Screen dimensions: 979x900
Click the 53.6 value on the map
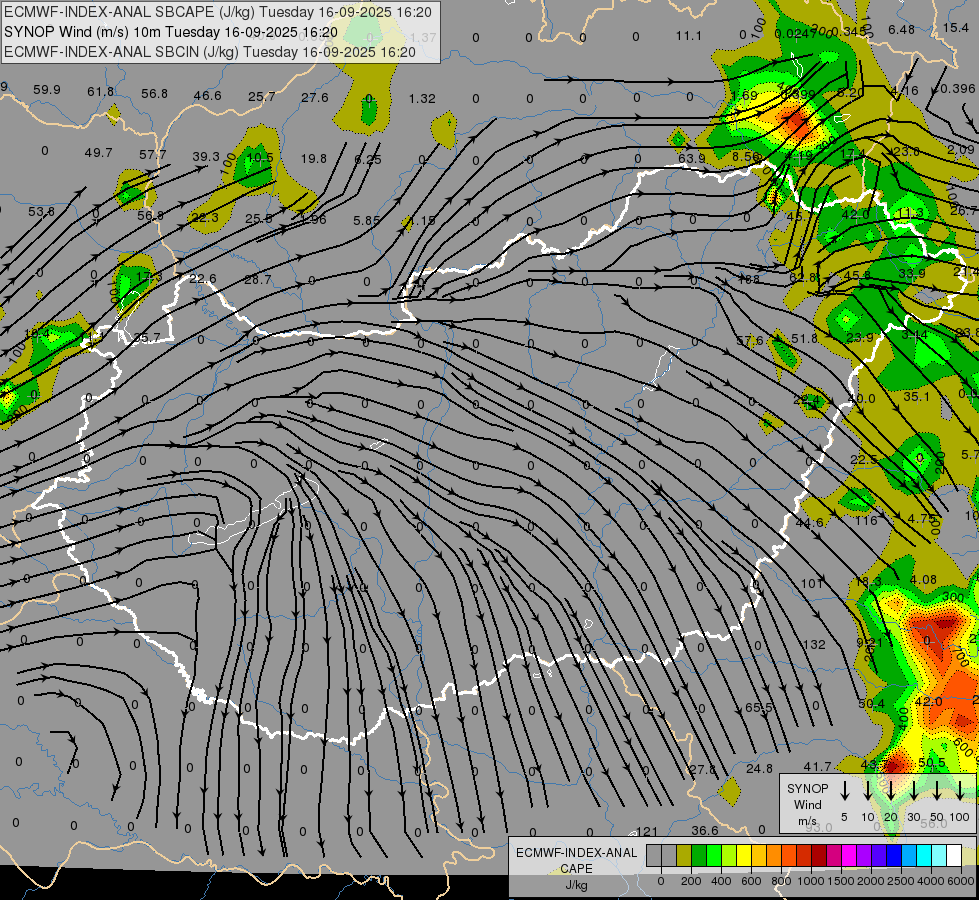click(41, 212)
